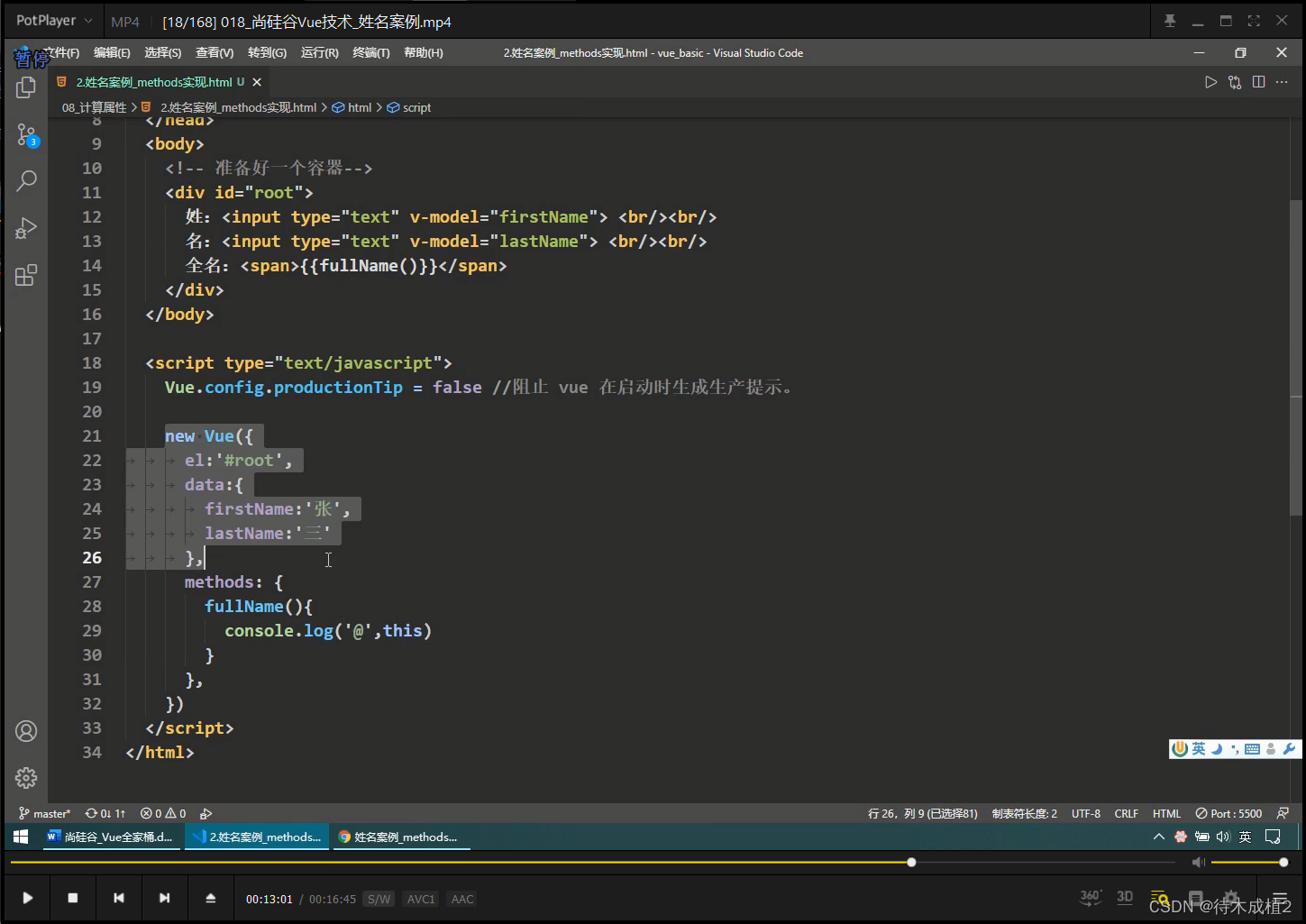Open the Search magnifier in the activity bar

point(26,180)
